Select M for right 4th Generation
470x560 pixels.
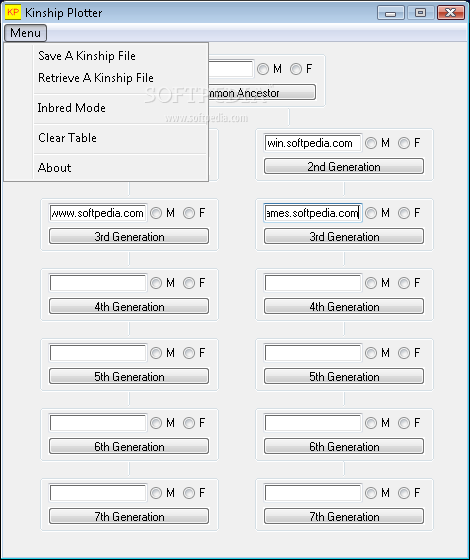pyautogui.click(x=371, y=283)
